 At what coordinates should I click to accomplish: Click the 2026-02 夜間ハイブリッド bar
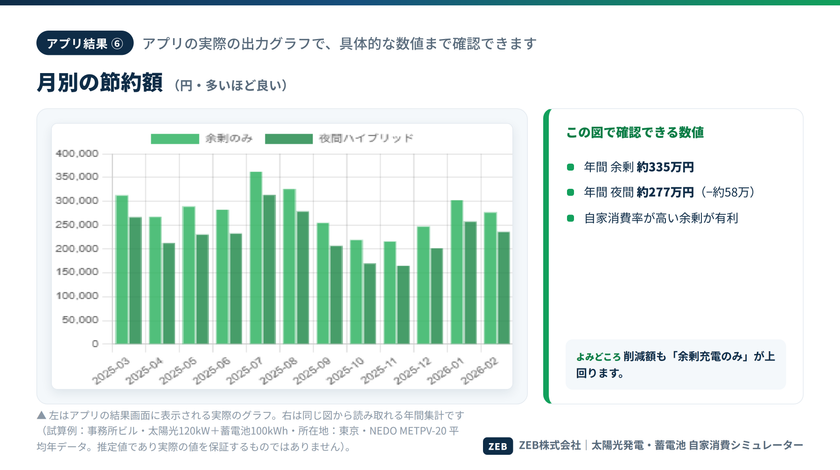504,288
